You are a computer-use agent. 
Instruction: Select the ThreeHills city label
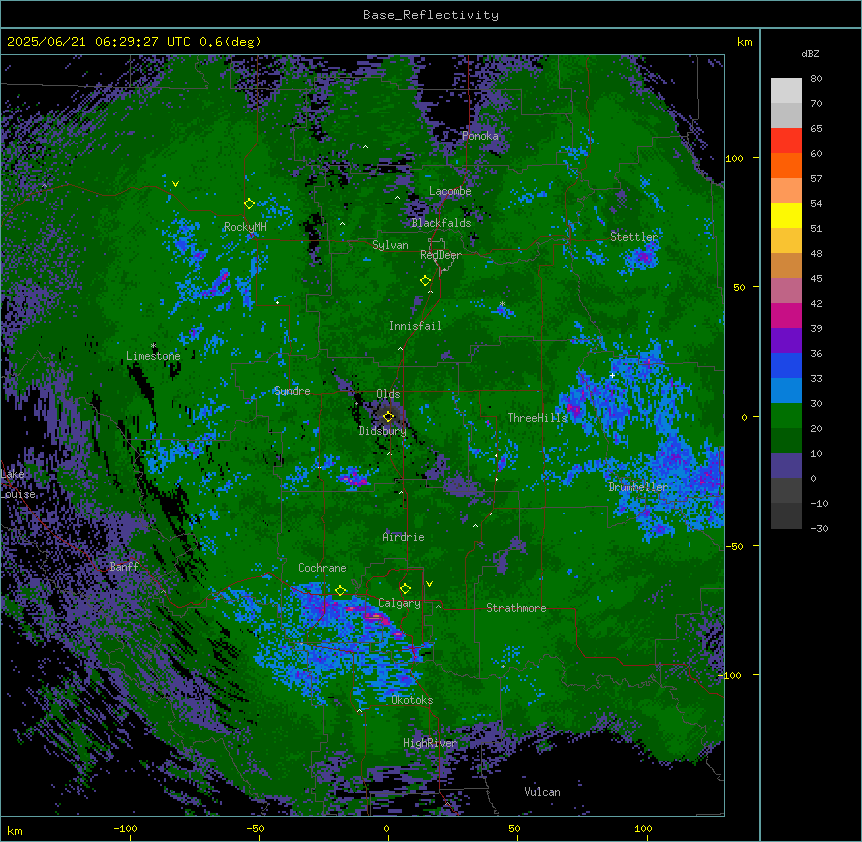click(x=537, y=418)
